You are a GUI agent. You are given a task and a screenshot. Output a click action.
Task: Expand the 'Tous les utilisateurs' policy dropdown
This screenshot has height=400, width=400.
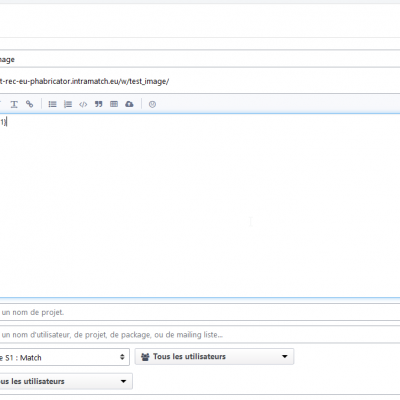click(x=214, y=356)
